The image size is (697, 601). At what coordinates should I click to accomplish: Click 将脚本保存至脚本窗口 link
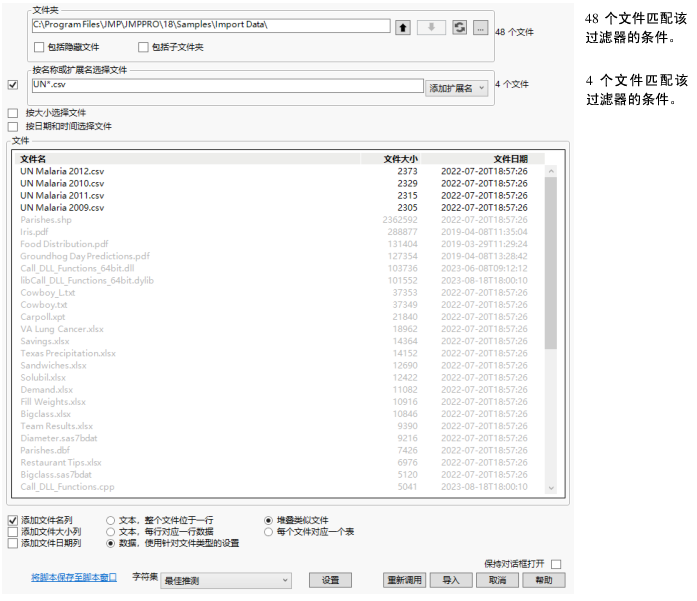point(74,577)
